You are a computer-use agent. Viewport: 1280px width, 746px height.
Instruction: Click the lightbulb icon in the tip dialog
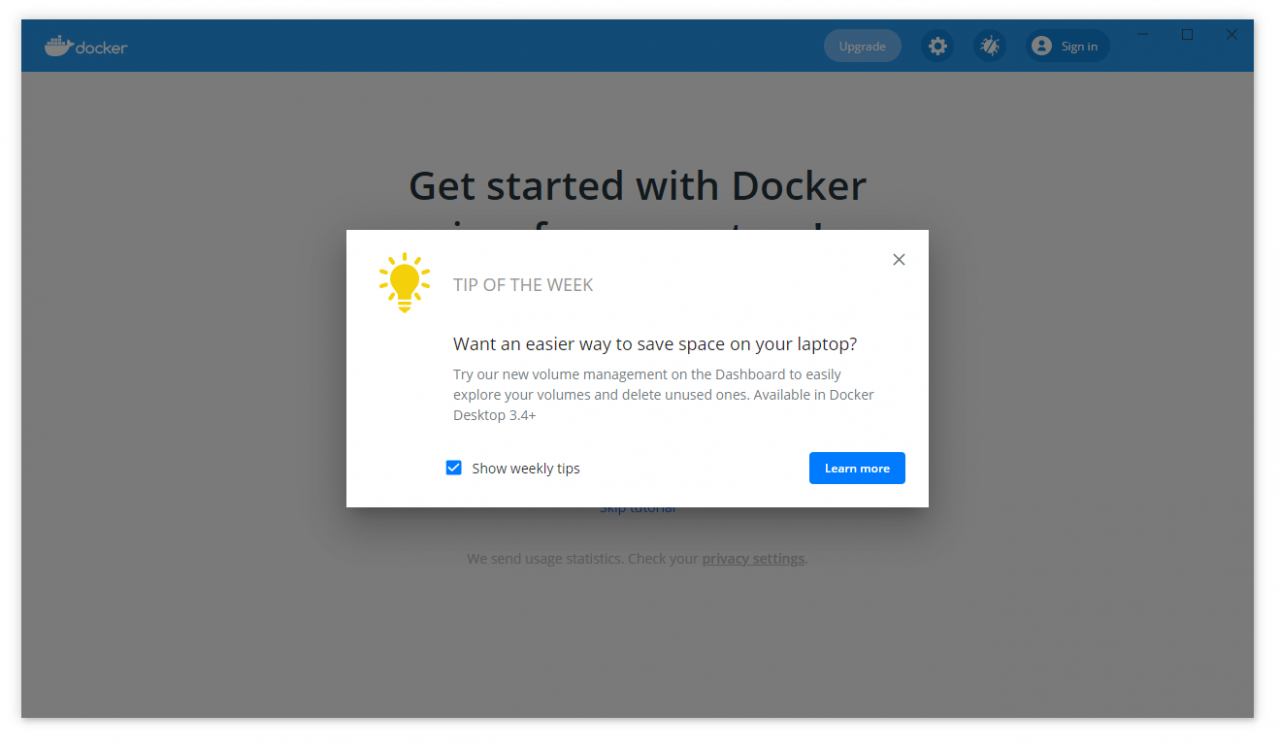[x=404, y=282]
